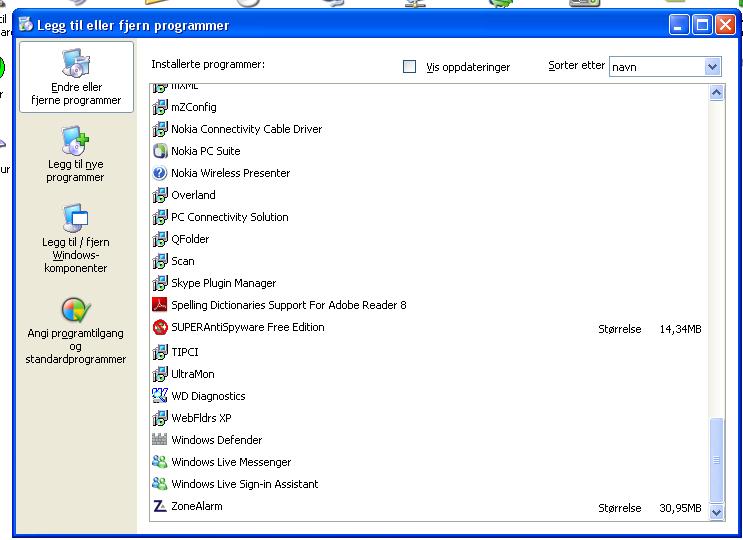
Task: Select Windows Live Messenger entry
Action: [429, 462]
